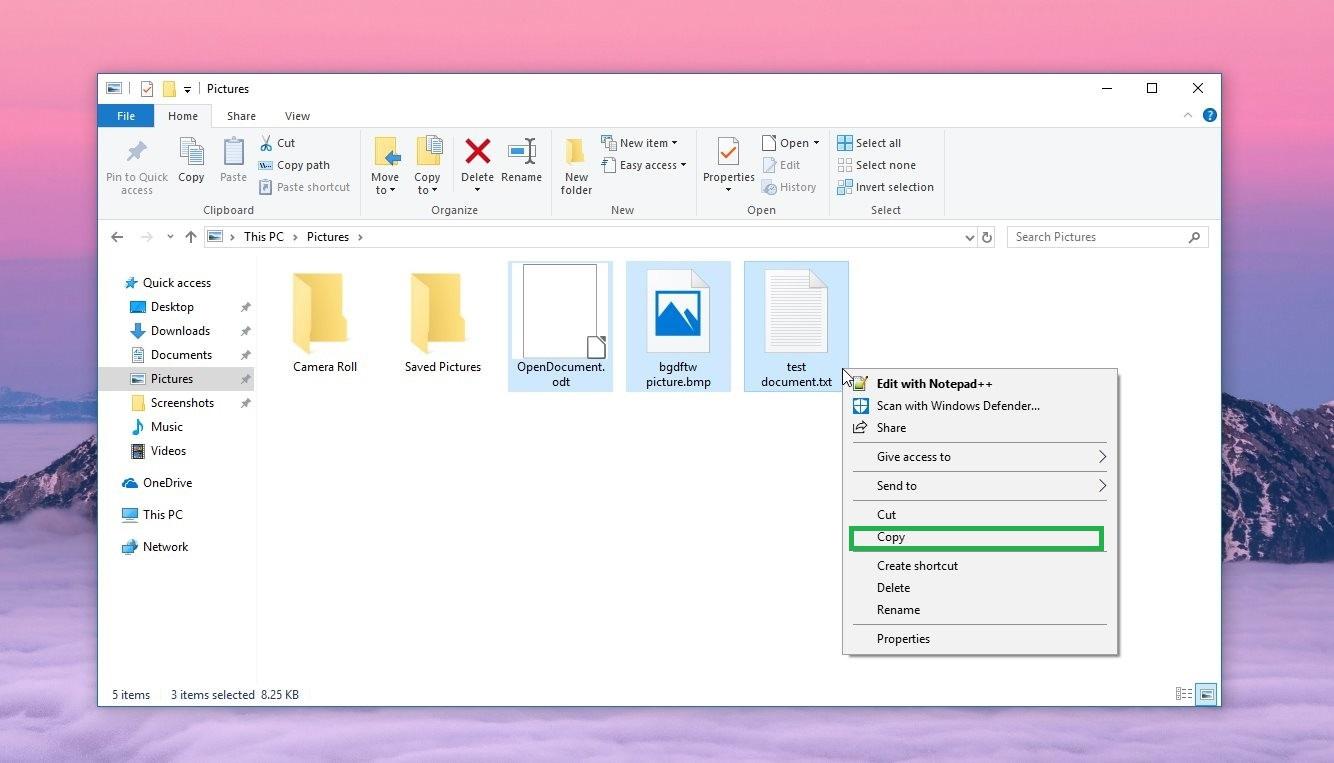Choose Delete in context menu
The image size is (1334, 763).
(980, 588)
